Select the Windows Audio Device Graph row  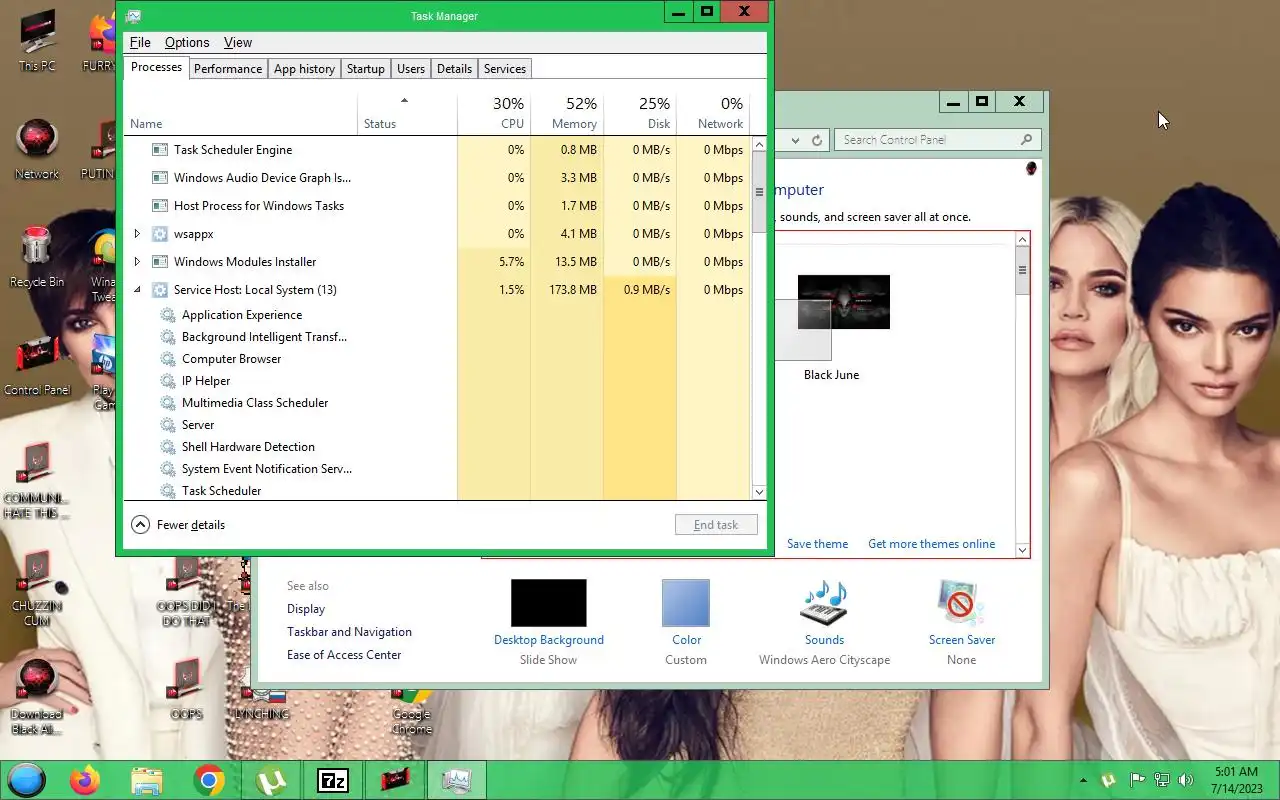437,178
